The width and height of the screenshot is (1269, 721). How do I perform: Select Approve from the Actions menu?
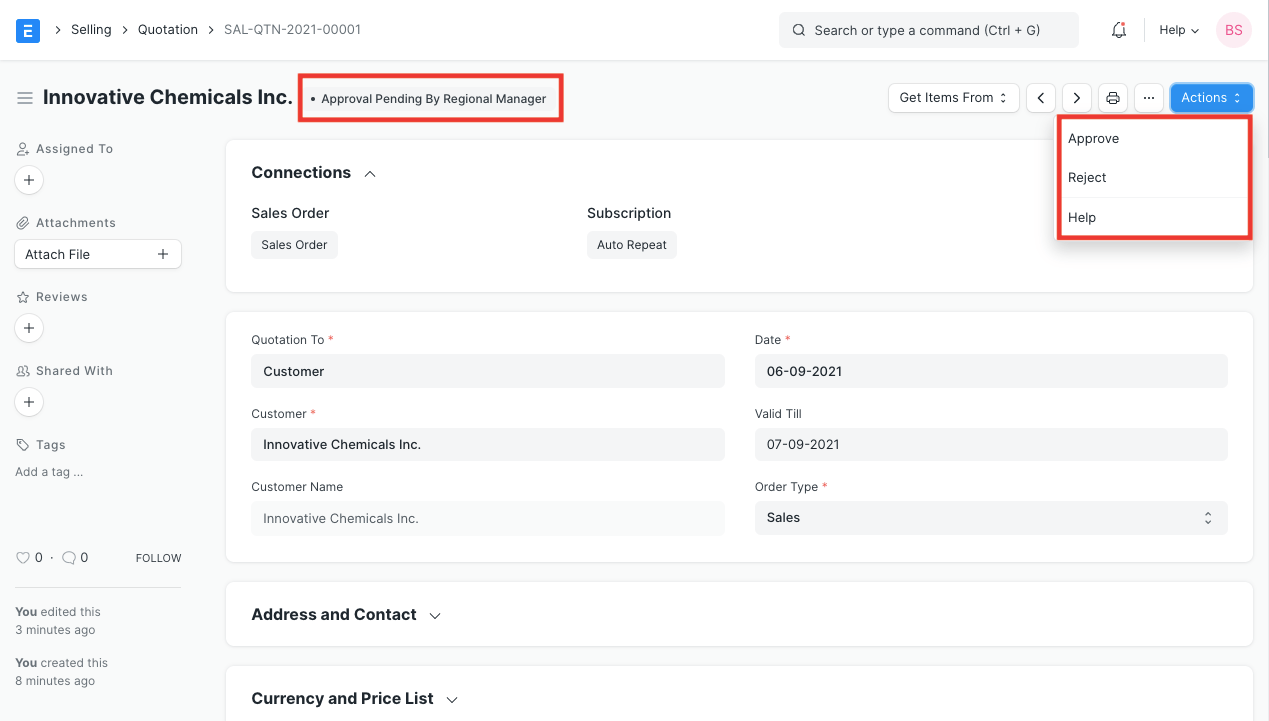(x=1093, y=138)
